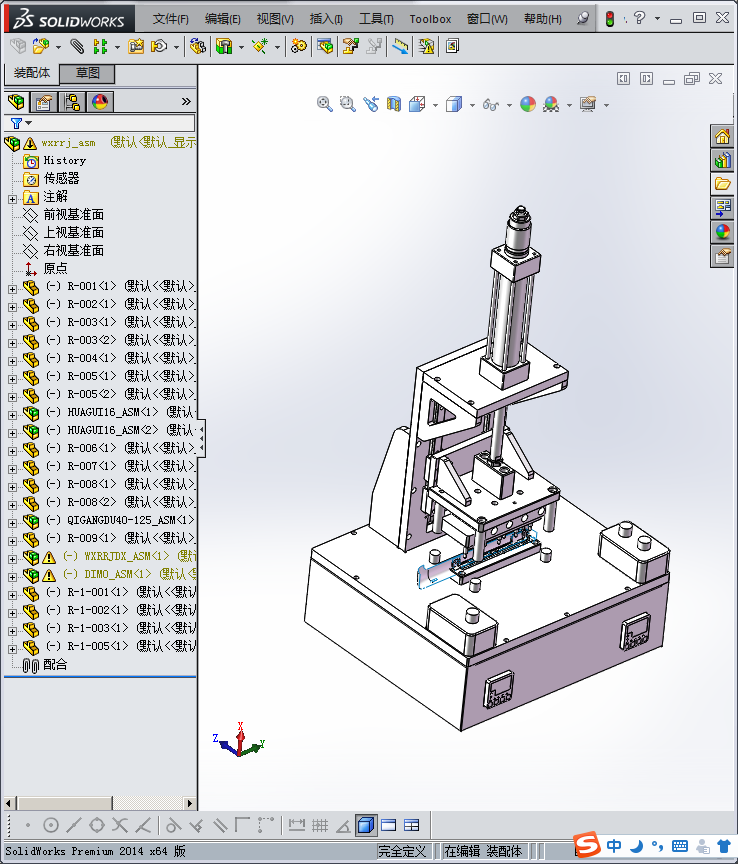This screenshot has width=738, height=864.
Task: Click the Sogou S input method logo
Action: [587, 845]
